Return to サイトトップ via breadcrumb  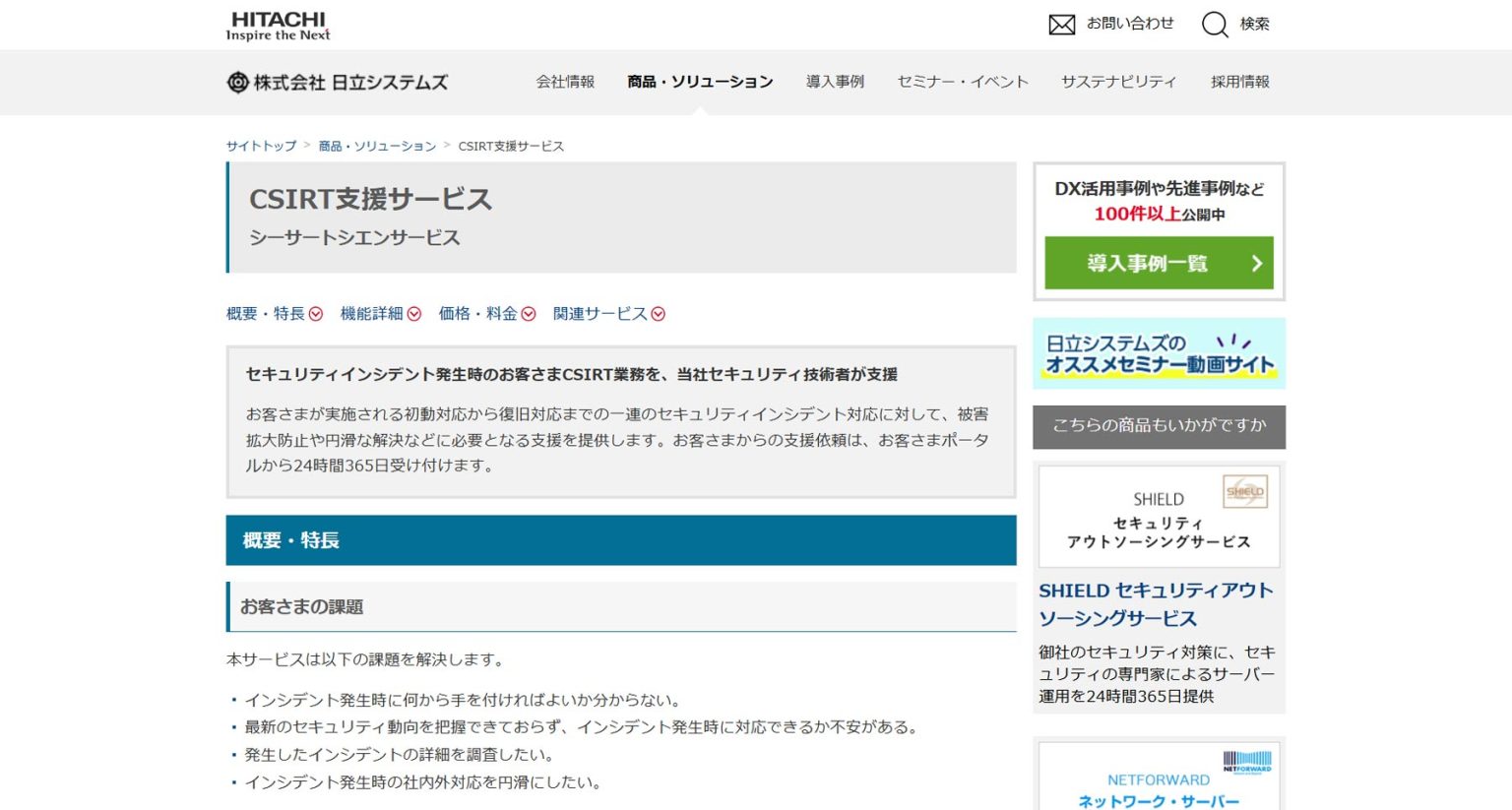click(x=259, y=146)
